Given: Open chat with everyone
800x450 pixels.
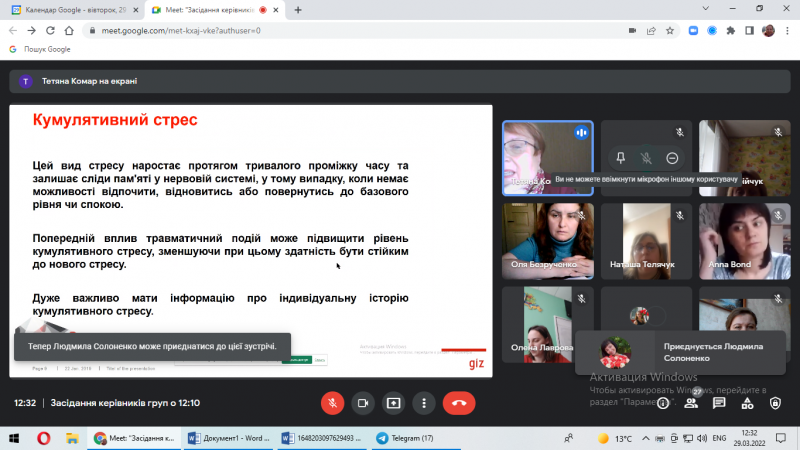Looking at the screenshot, I should click(x=719, y=403).
